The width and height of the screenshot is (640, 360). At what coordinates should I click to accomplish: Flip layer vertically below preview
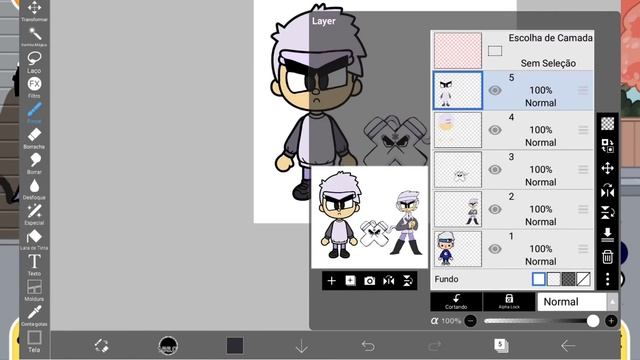[407, 281]
